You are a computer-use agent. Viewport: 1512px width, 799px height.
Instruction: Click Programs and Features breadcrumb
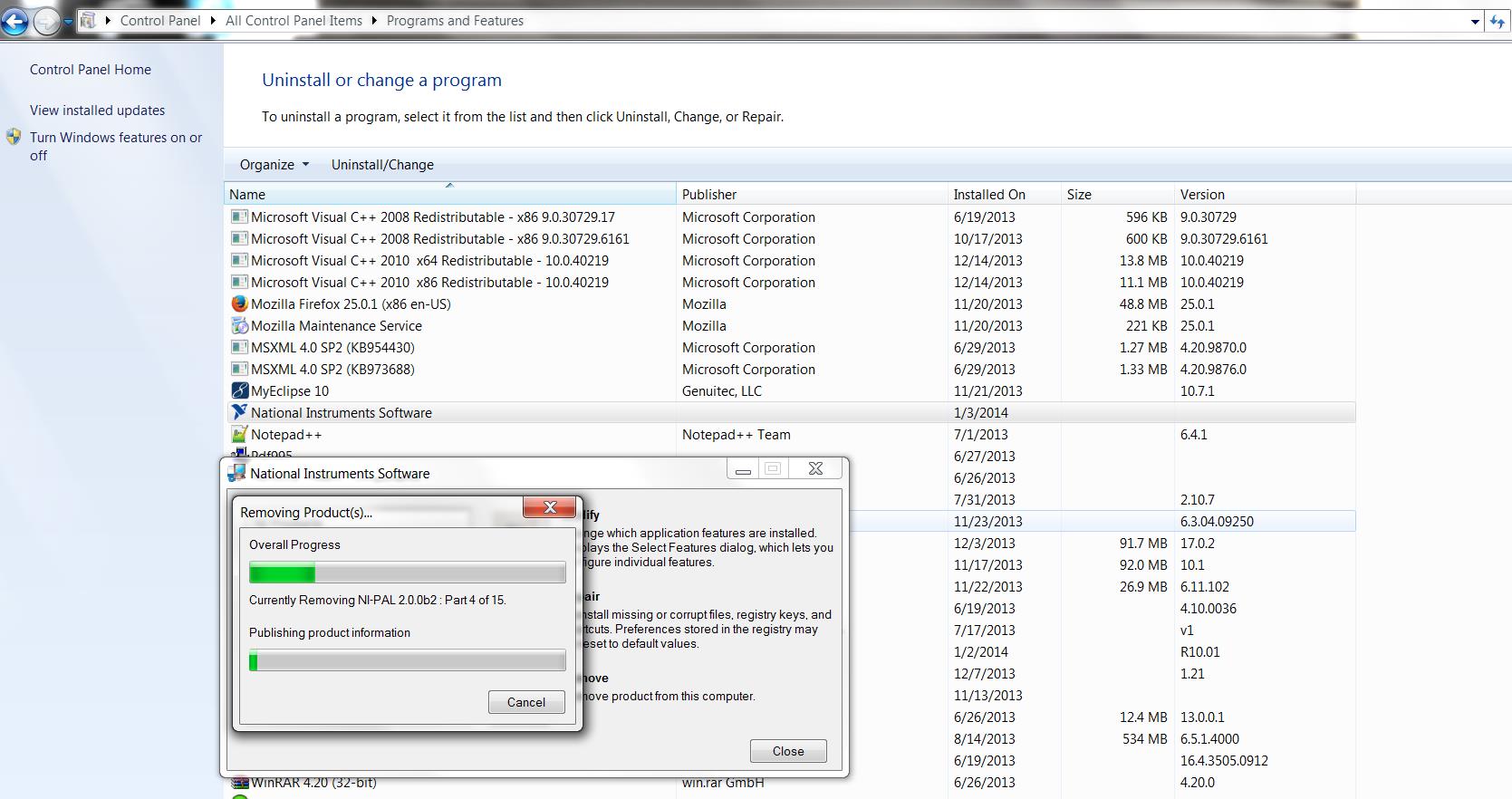[x=455, y=21]
